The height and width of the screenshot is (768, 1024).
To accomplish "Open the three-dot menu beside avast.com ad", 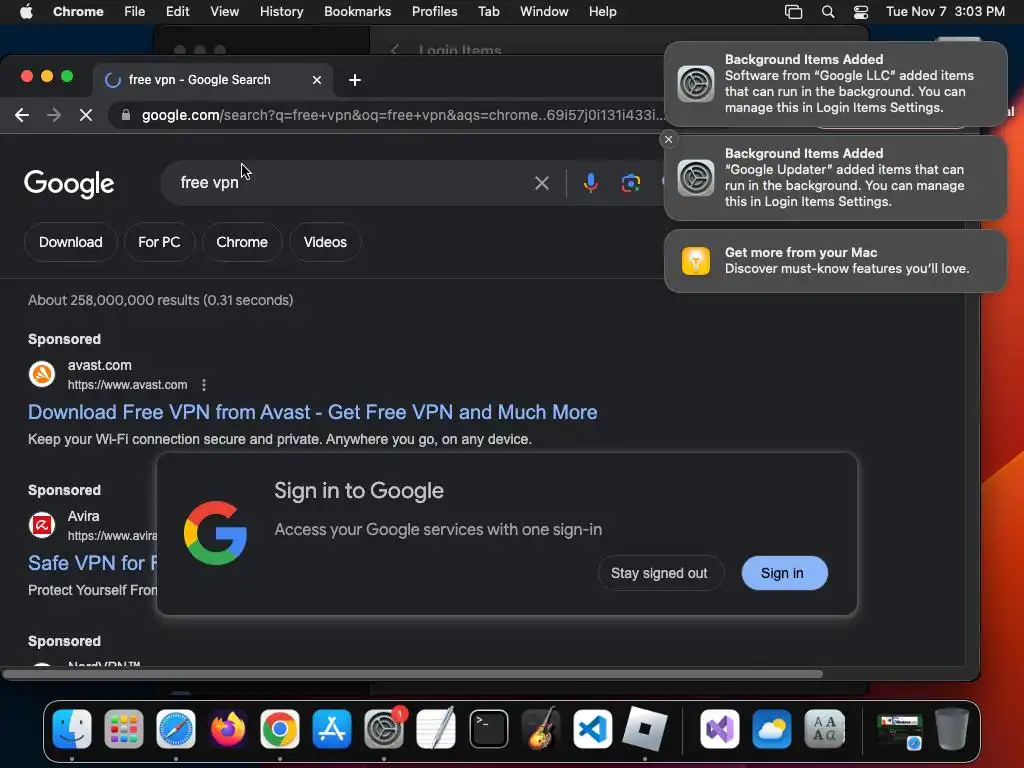I will 204,385.
